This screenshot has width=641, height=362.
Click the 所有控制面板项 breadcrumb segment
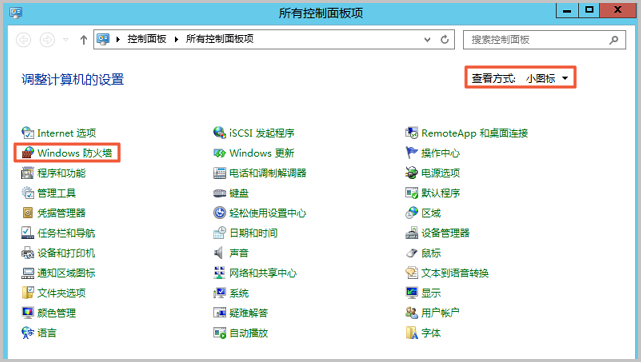coord(220,39)
